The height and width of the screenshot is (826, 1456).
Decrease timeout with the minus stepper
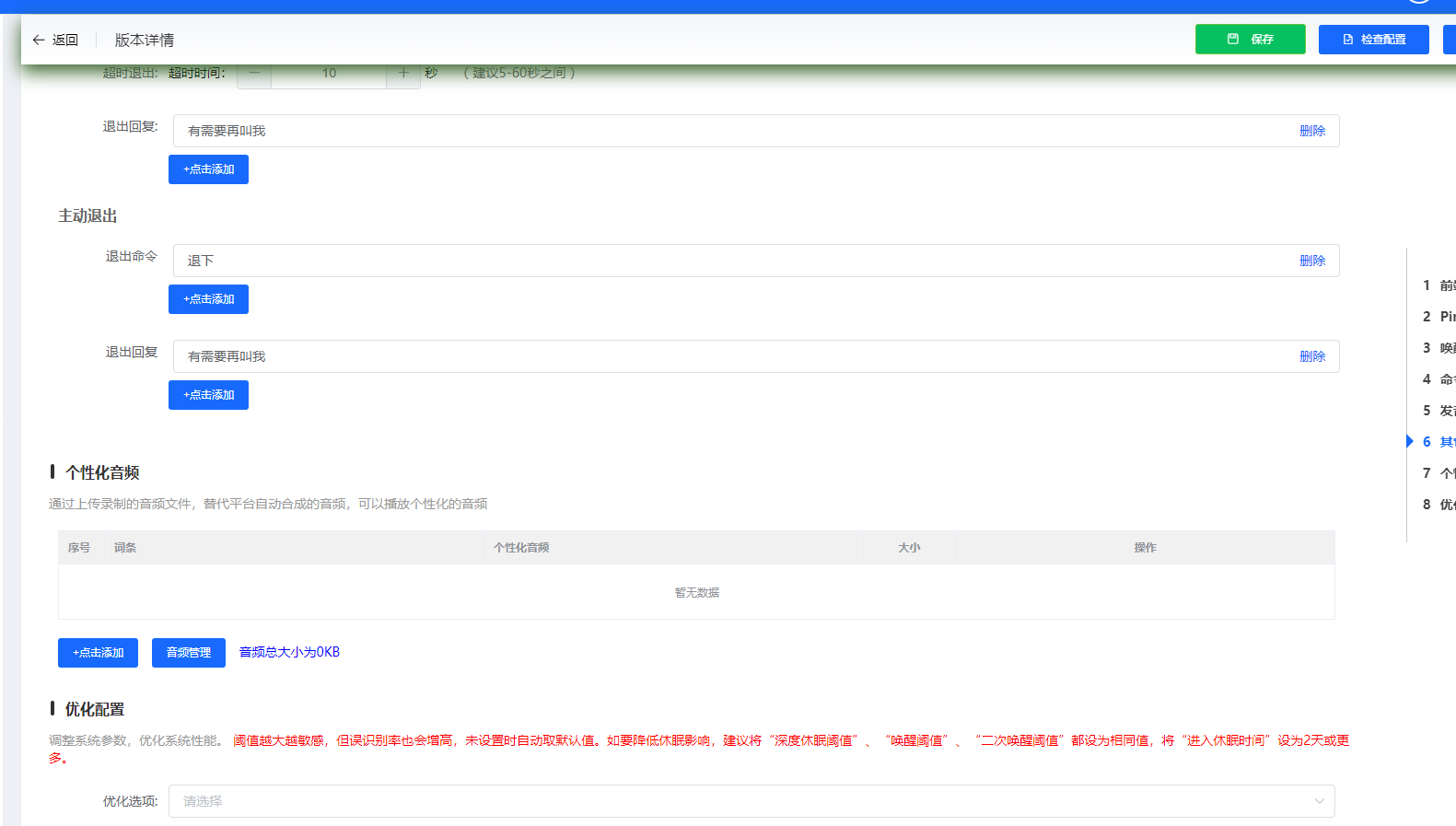(254, 74)
